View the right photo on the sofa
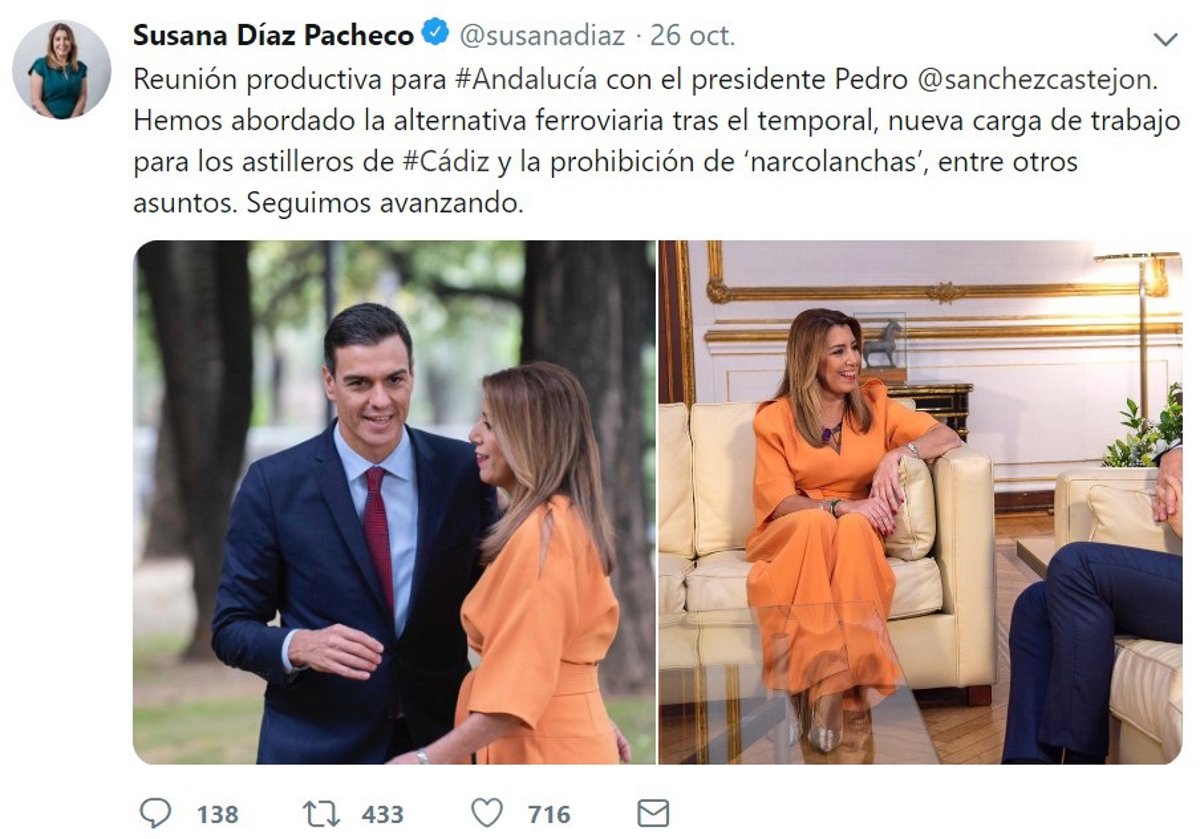The width and height of the screenshot is (1200, 839). tap(920, 502)
